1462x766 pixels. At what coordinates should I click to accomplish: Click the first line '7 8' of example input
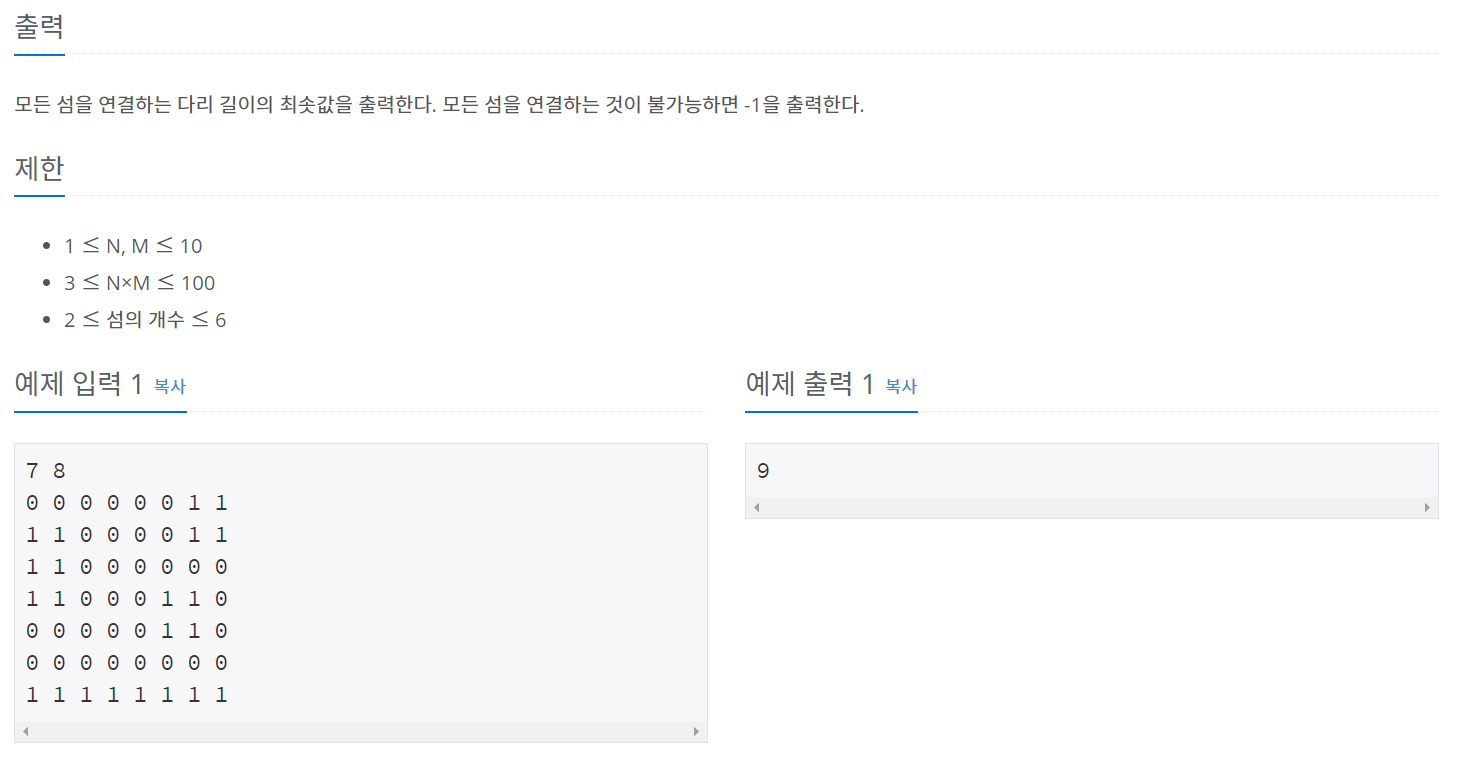pos(45,471)
